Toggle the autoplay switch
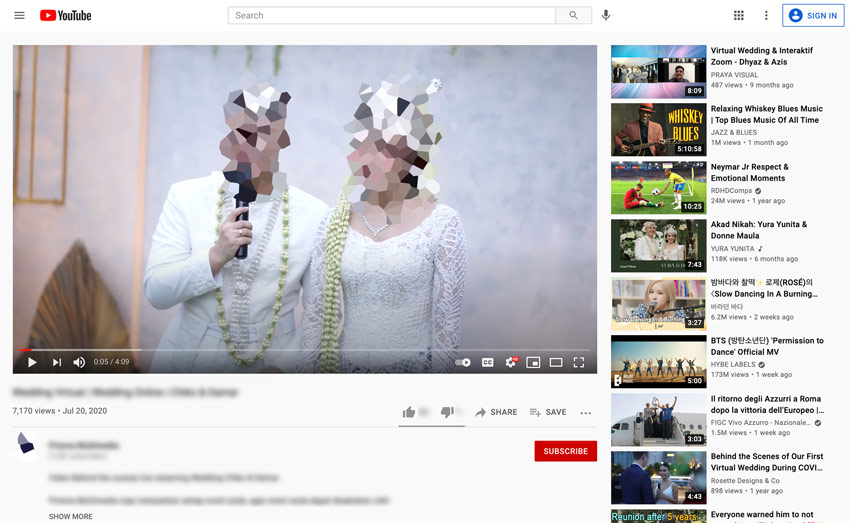Screen dimensions: 850x523 click(462, 362)
